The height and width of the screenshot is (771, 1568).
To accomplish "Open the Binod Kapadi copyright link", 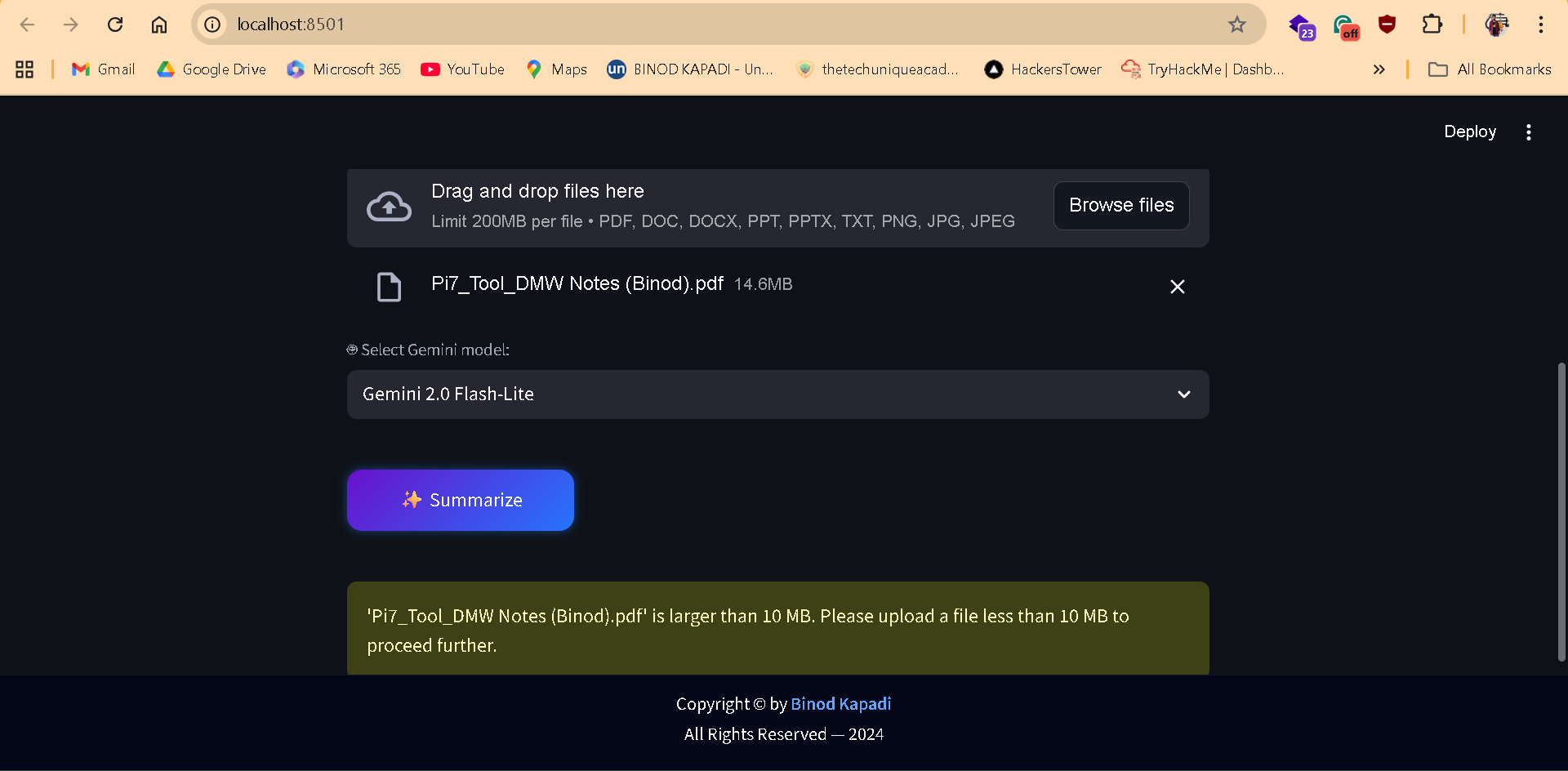I will tap(840, 704).
